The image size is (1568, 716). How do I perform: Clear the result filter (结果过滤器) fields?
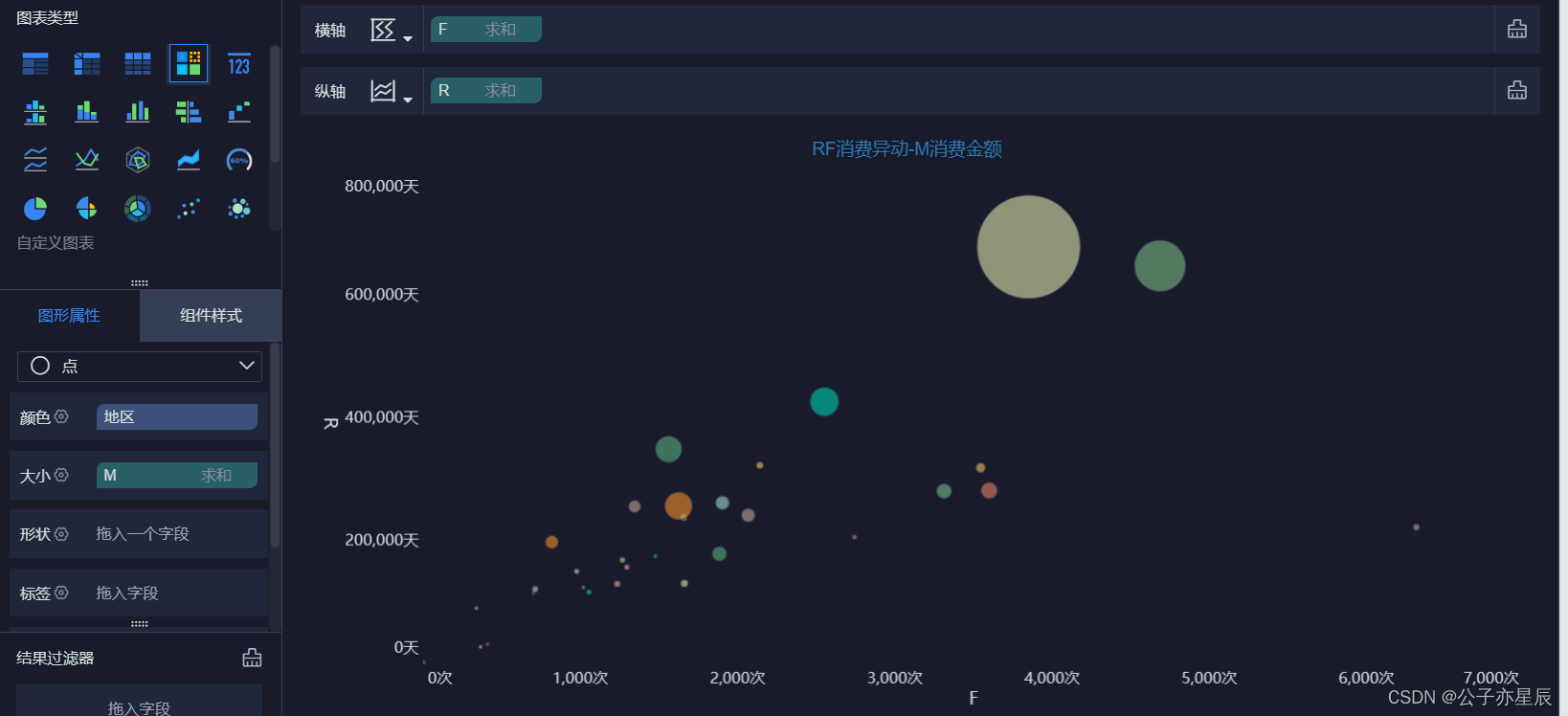pyautogui.click(x=252, y=658)
